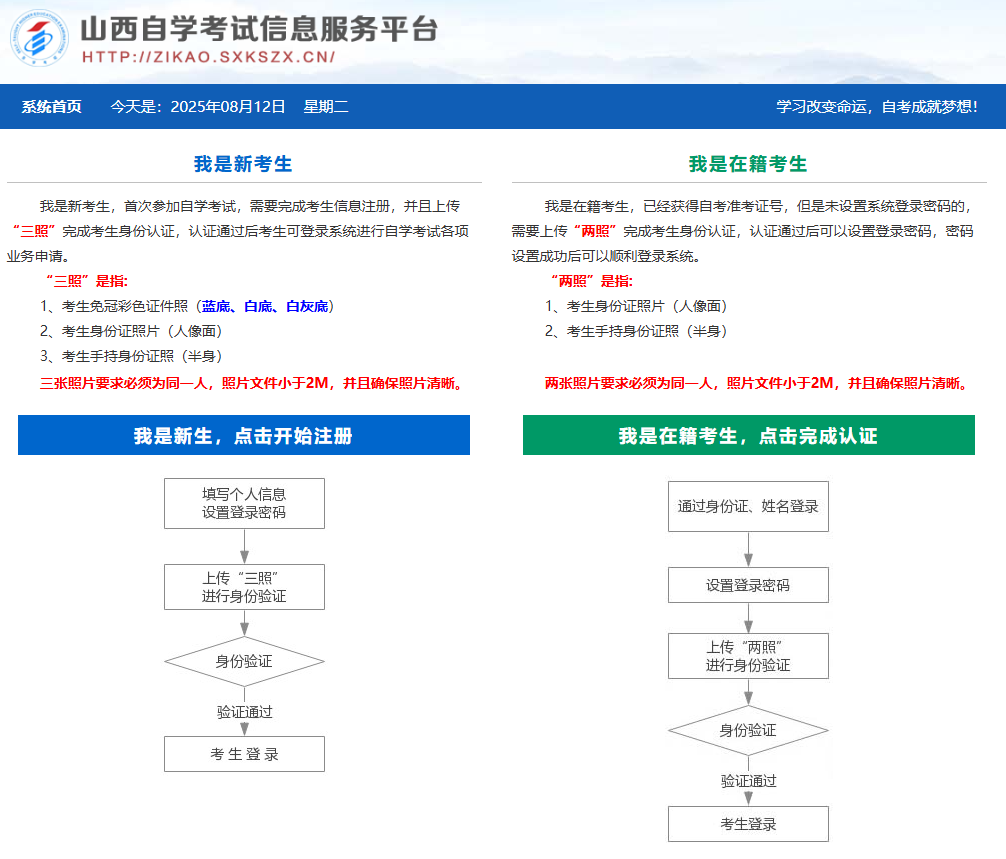Click the slogan 学习改变命运，自考成就梦想
The height and width of the screenshot is (859, 1006).
pos(877,107)
